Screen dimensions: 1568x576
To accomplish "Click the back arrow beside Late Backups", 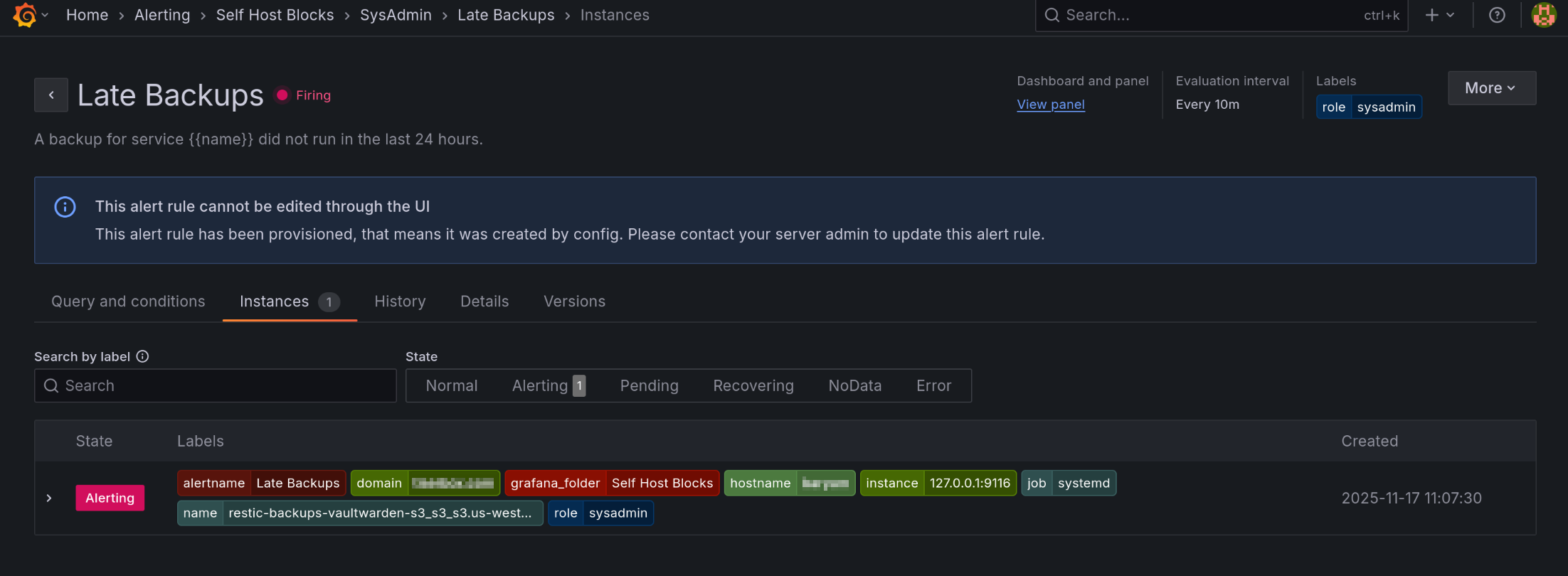I will [x=51, y=95].
